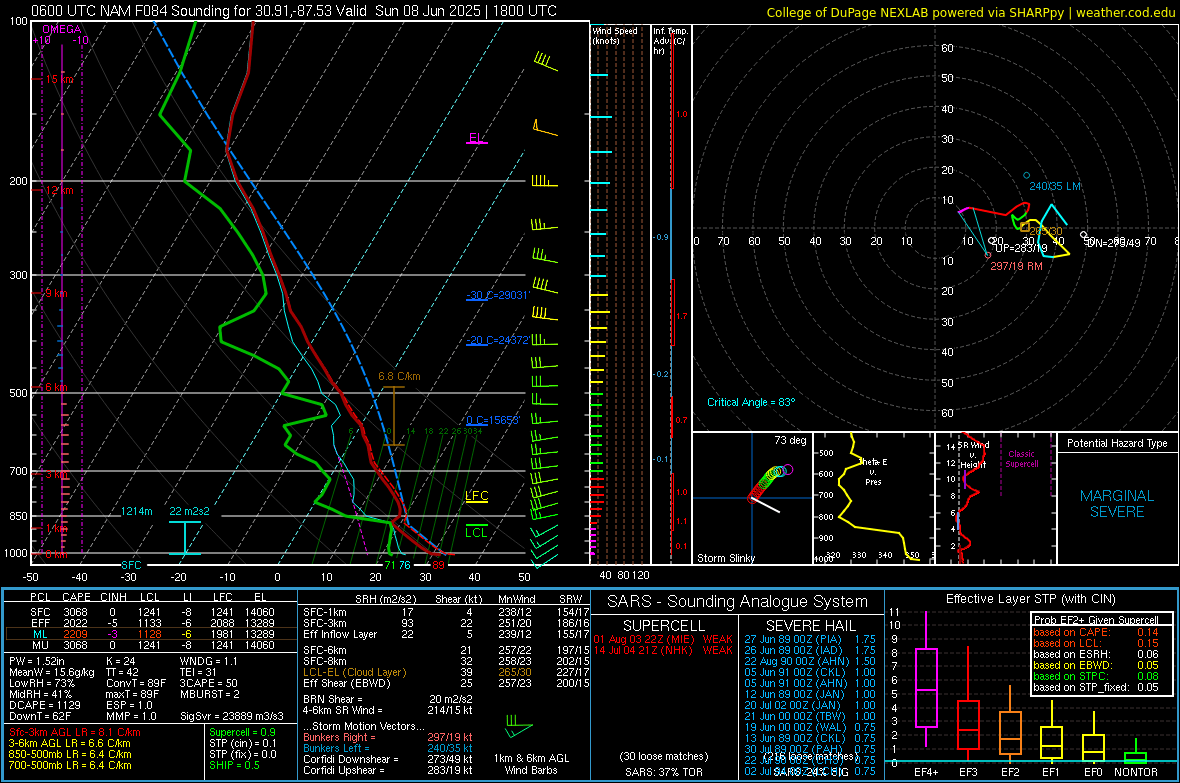Click 'Sfc-3km AGL LR = 8.1 C/km'

[x=75, y=732]
